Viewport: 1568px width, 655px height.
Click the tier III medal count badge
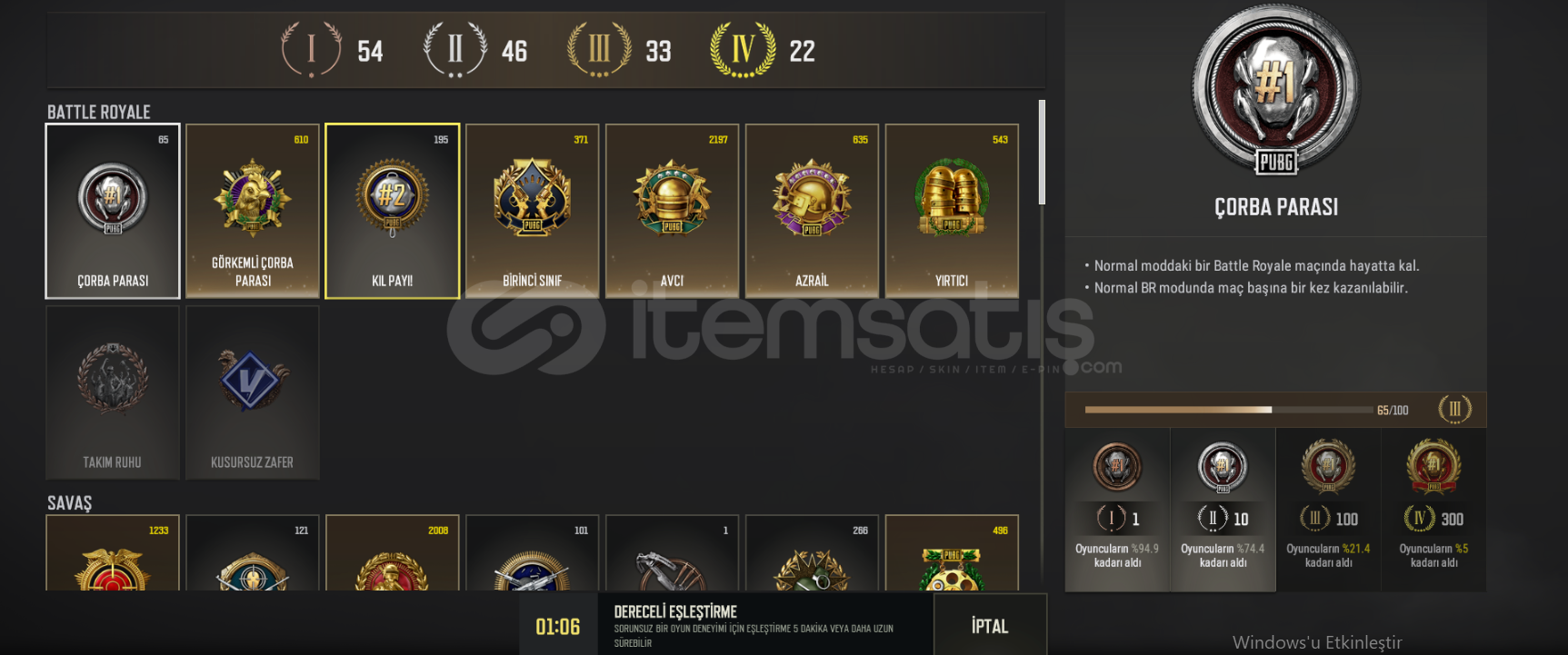(x=620, y=50)
